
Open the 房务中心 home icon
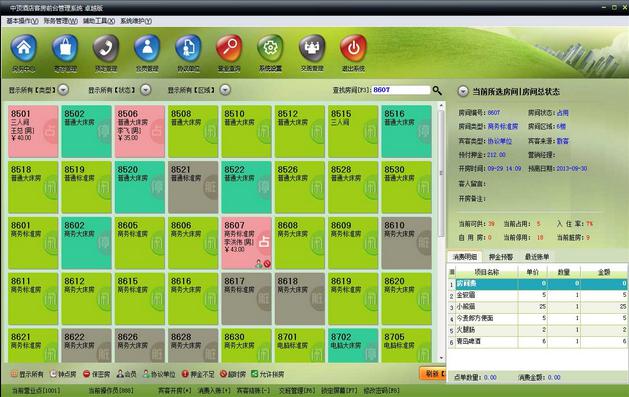tap(24, 49)
